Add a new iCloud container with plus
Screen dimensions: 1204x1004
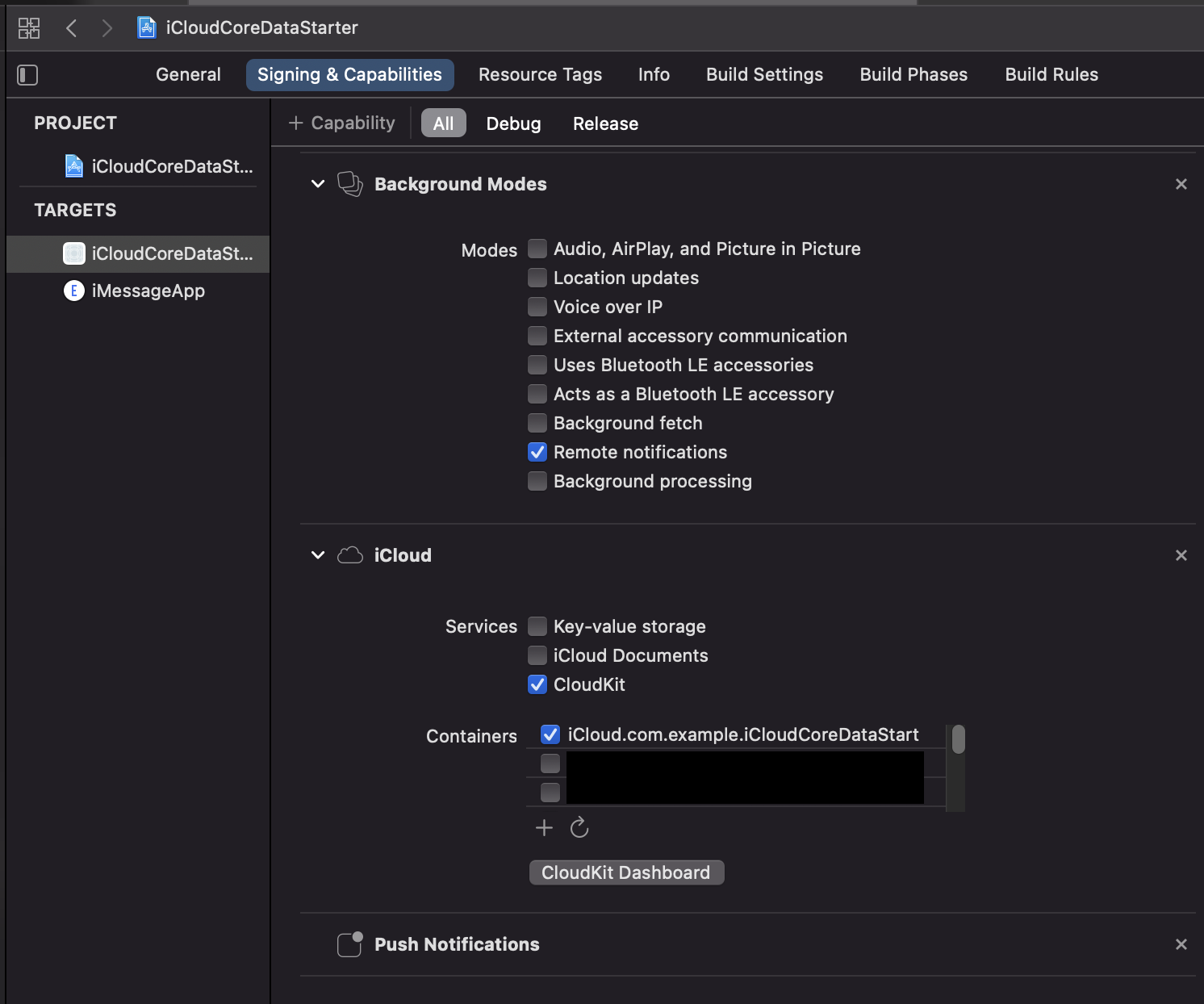544,827
